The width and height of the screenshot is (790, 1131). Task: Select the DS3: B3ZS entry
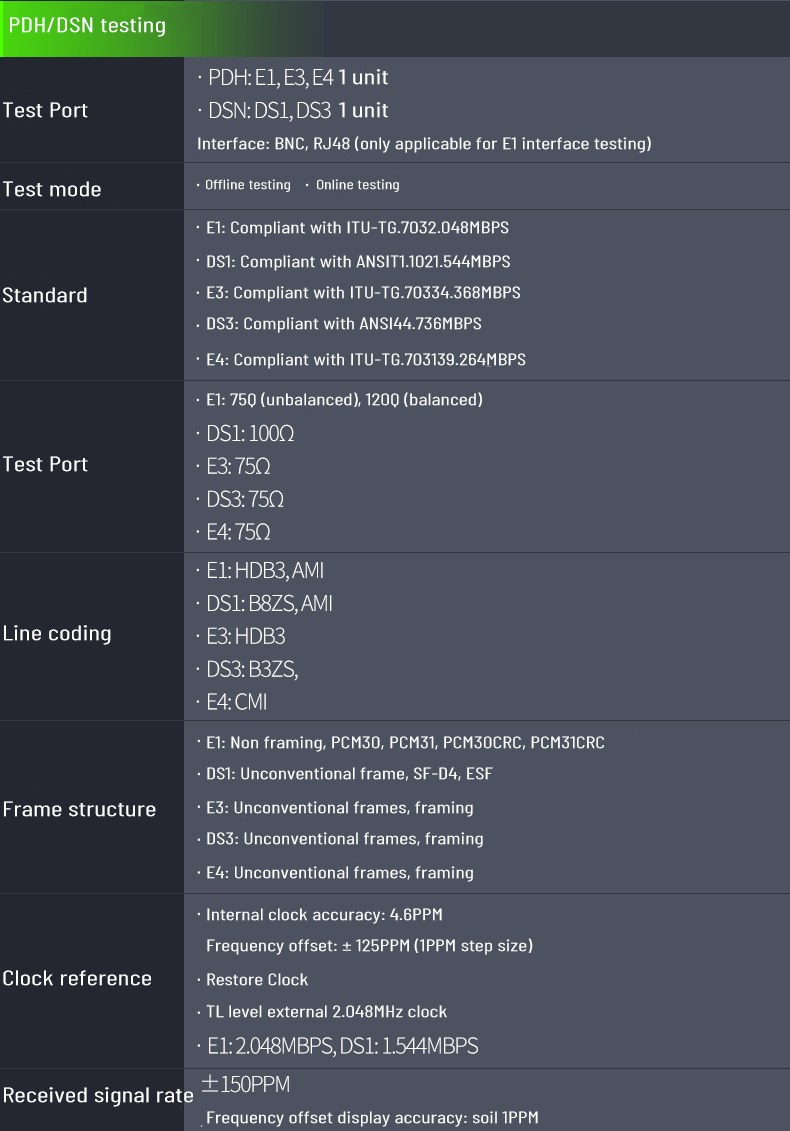pyautogui.click(x=252, y=669)
